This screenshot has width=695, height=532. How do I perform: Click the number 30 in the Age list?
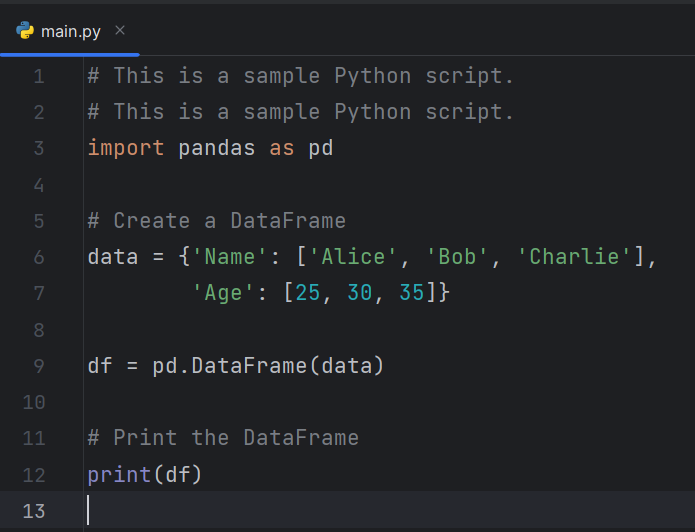coord(360,294)
